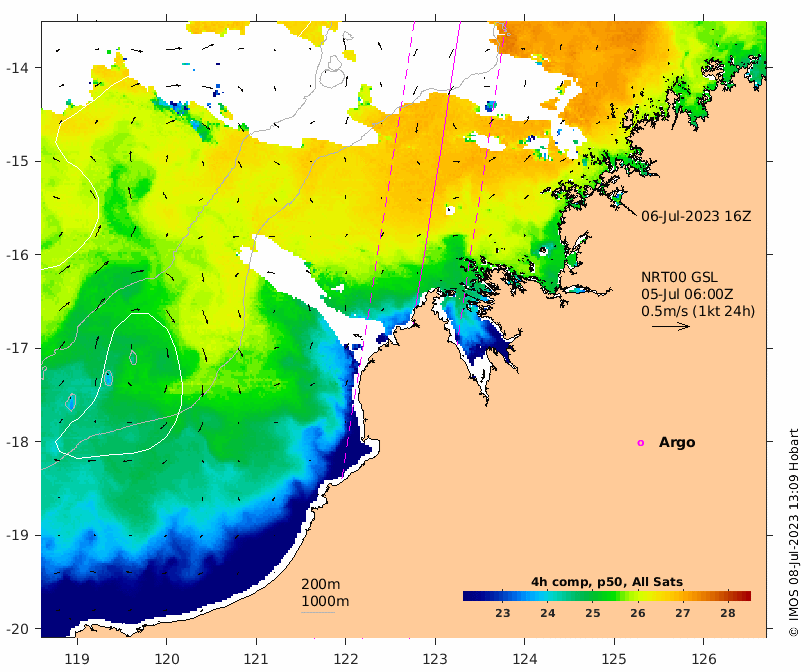Click the -20 latitude axis label
This screenshot has height=672, width=810.
click(x=17, y=629)
